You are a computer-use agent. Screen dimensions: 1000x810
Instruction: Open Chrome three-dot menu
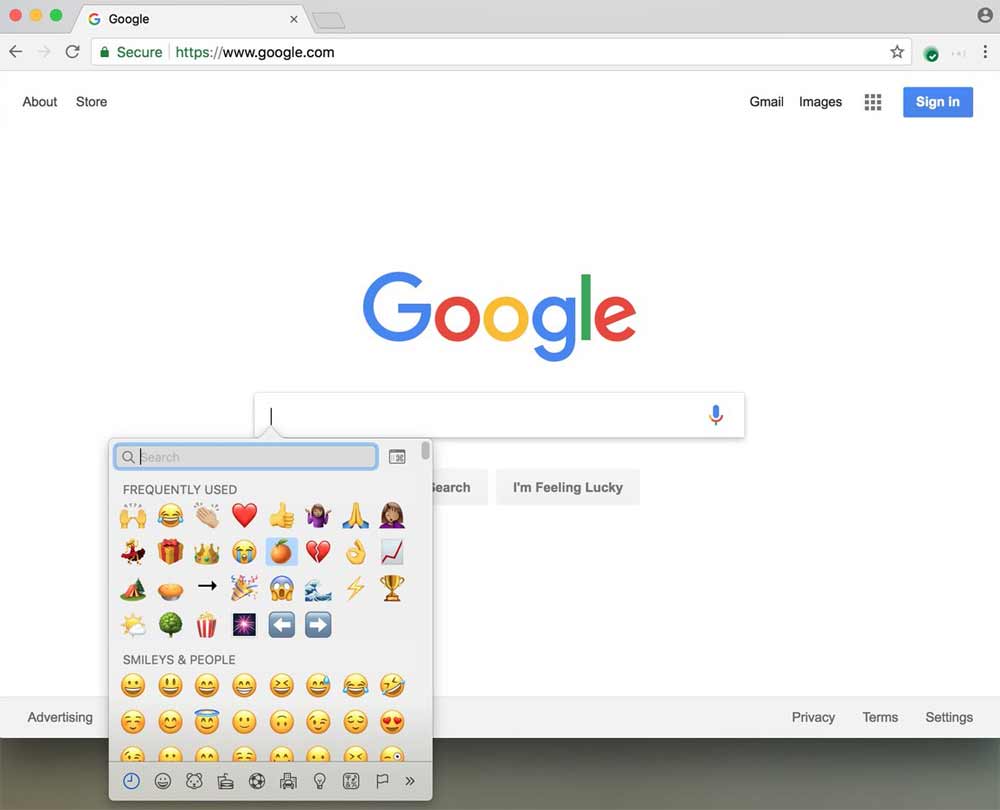985,52
